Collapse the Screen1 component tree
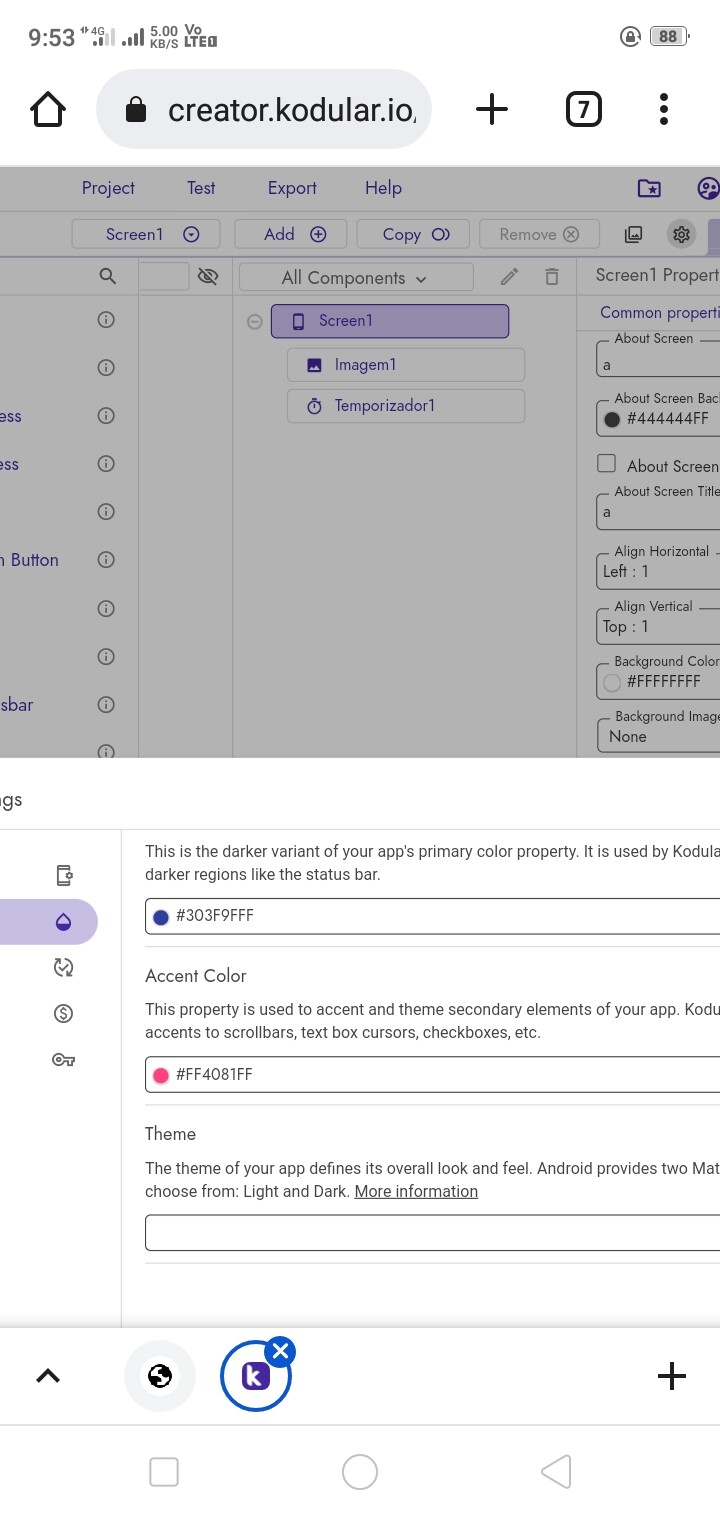The height and width of the screenshot is (1520, 720). [255, 321]
